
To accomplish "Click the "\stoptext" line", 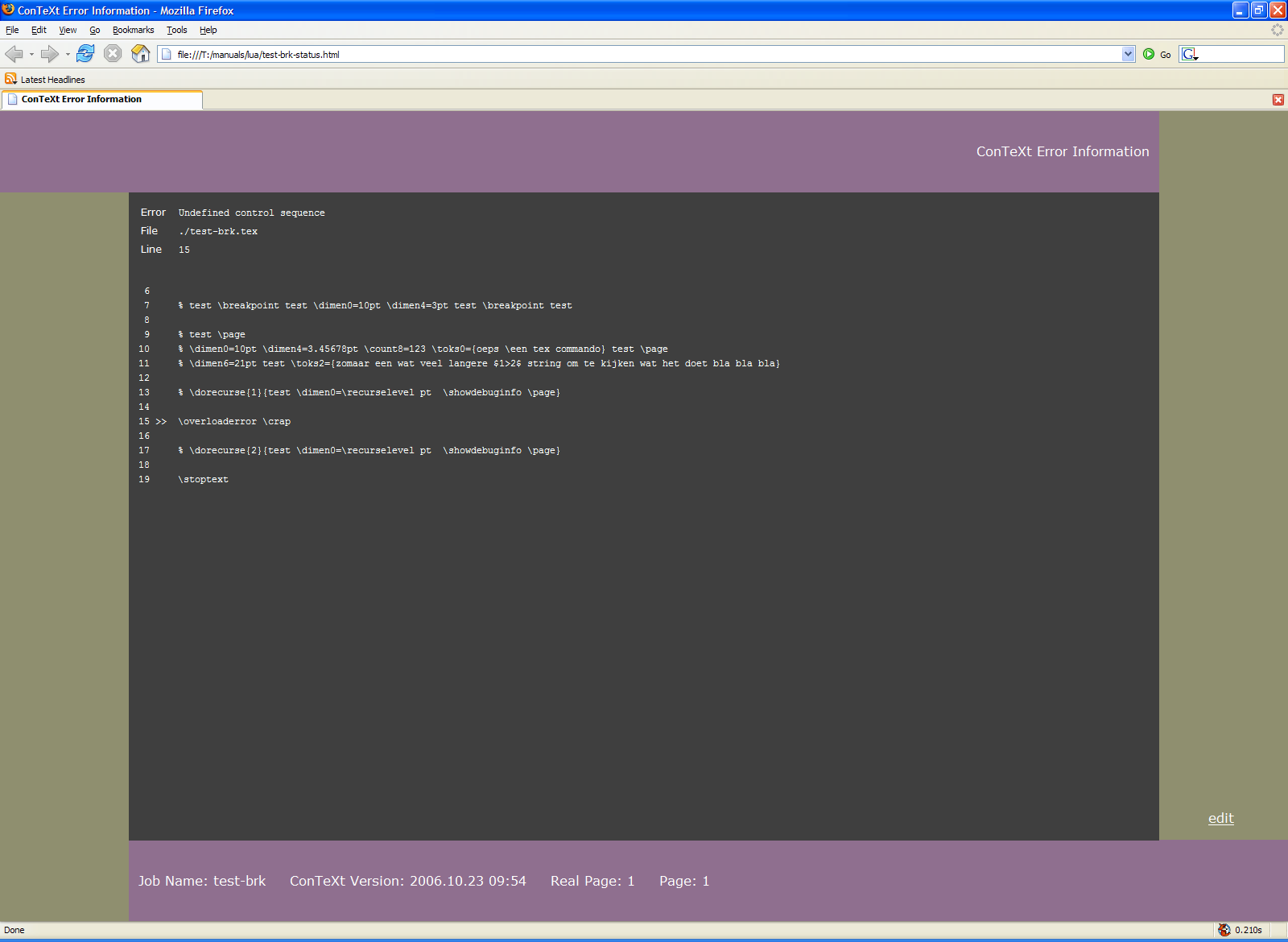I will [203, 479].
